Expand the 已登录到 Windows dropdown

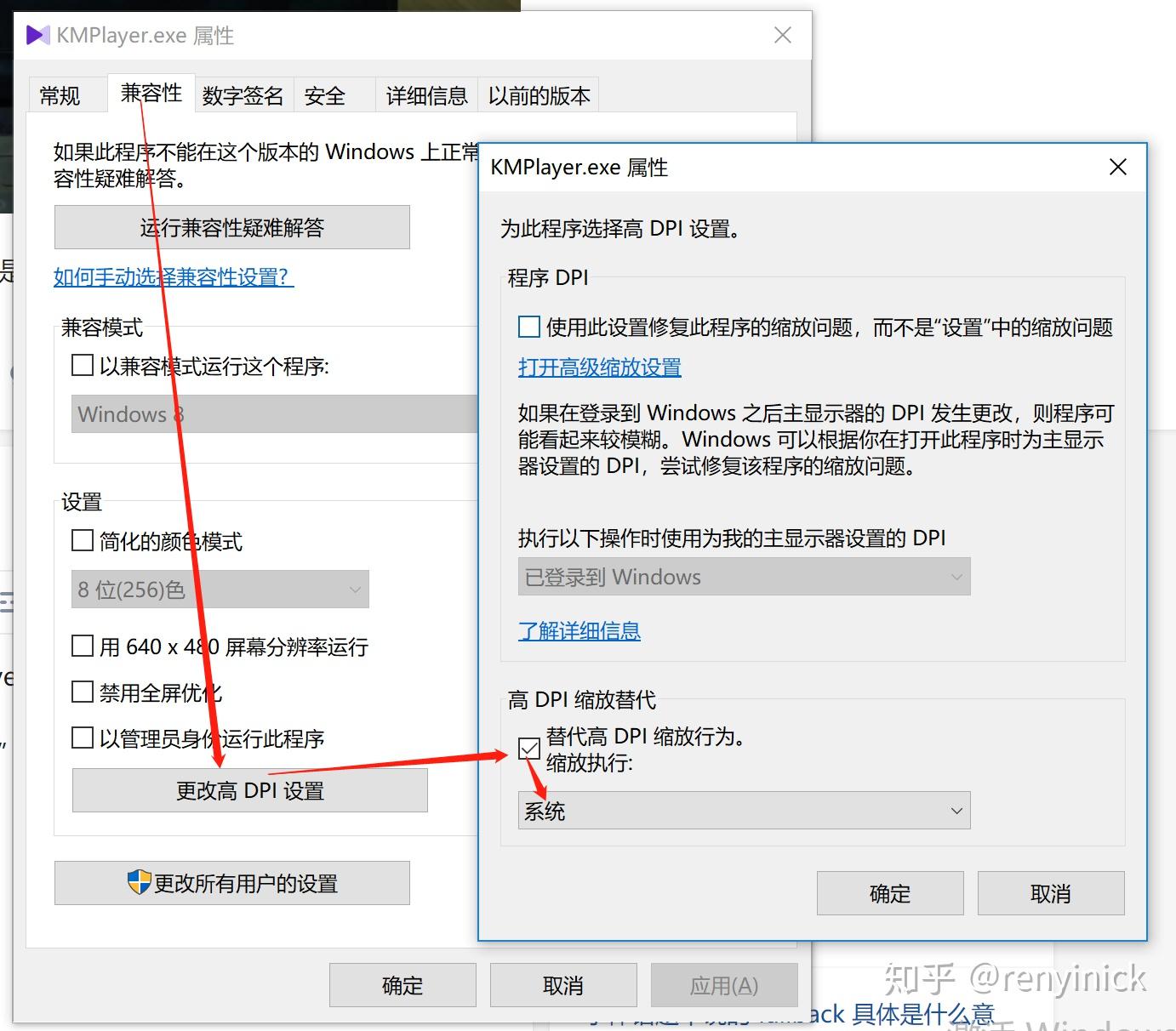744,578
